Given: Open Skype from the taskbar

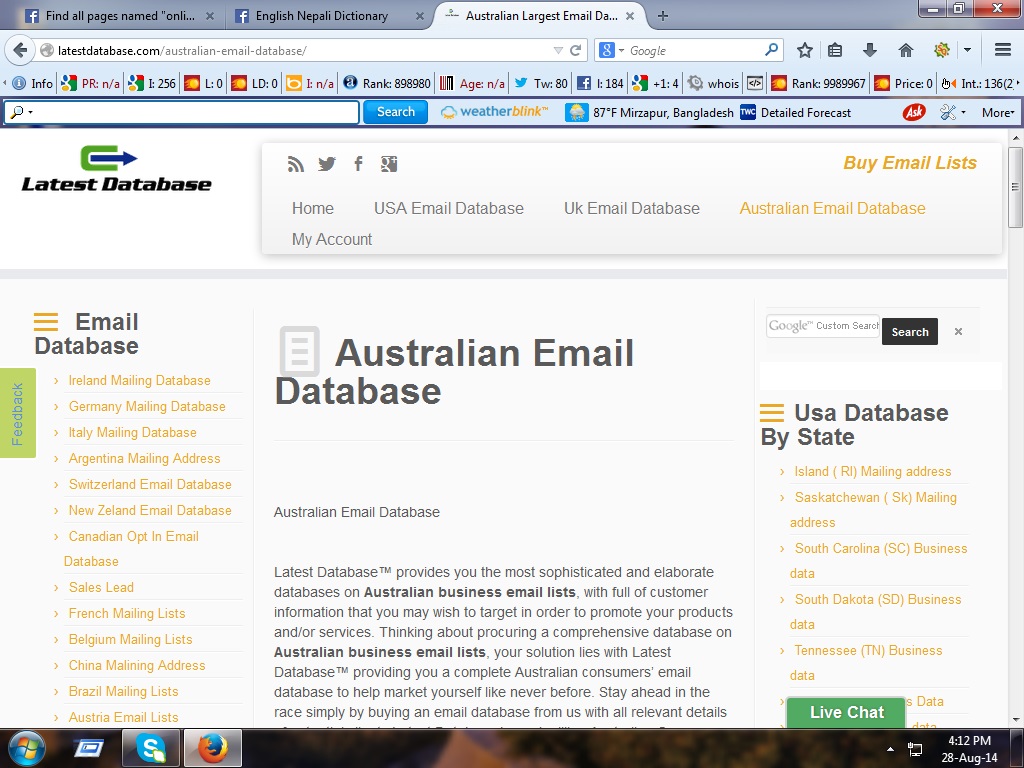Looking at the screenshot, I should tap(151, 748).
